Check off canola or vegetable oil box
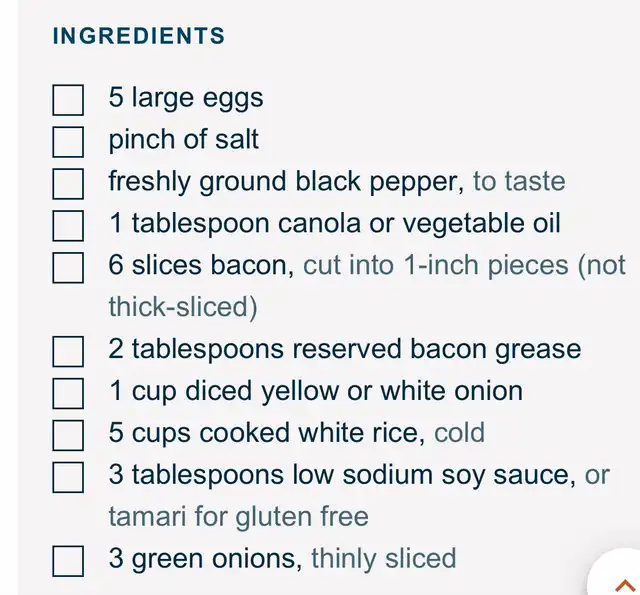Viewport: 640px width, 595px height. pyautogui.click(x=68, y=226)
